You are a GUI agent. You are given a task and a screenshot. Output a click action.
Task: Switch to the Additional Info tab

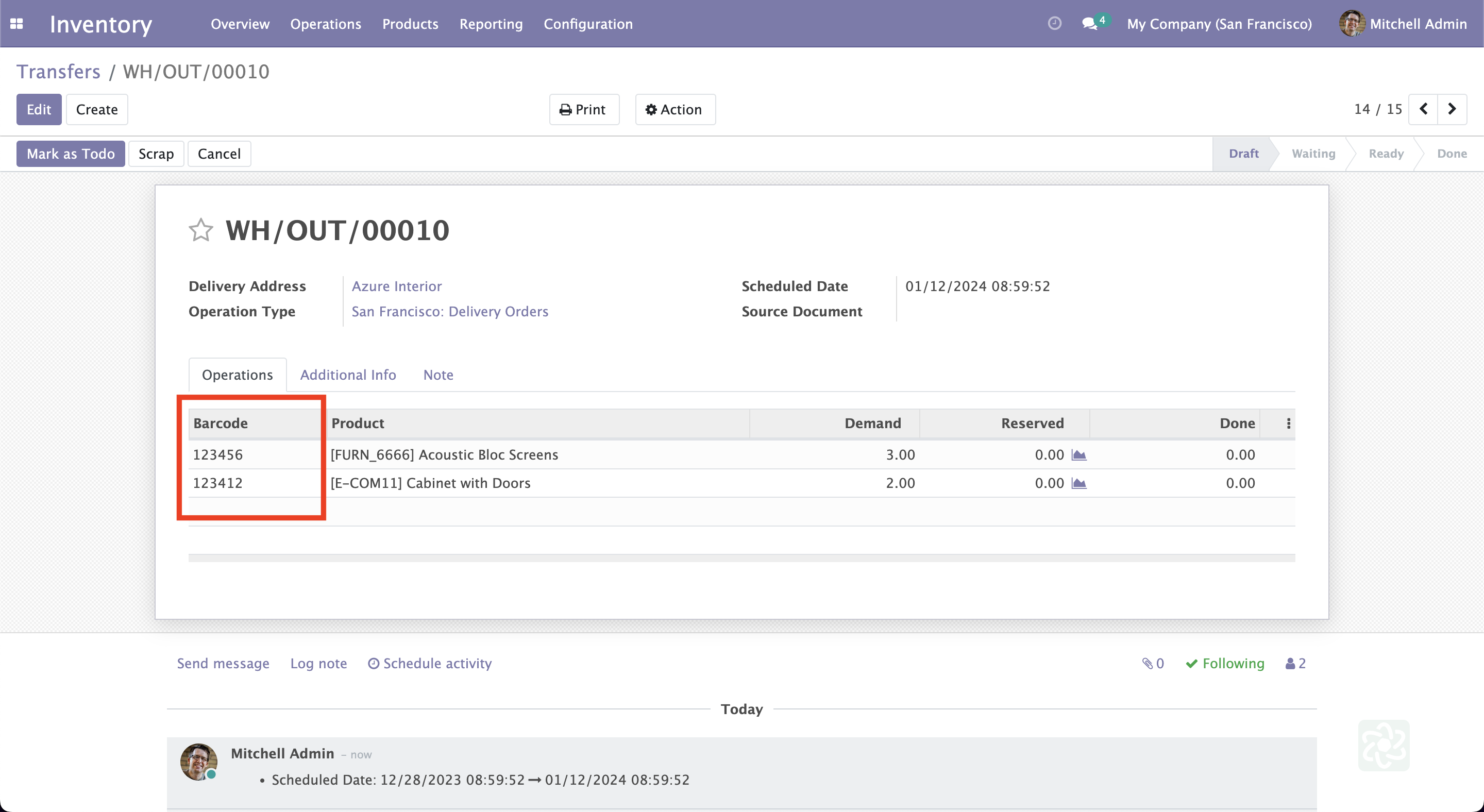pos(348,375)
